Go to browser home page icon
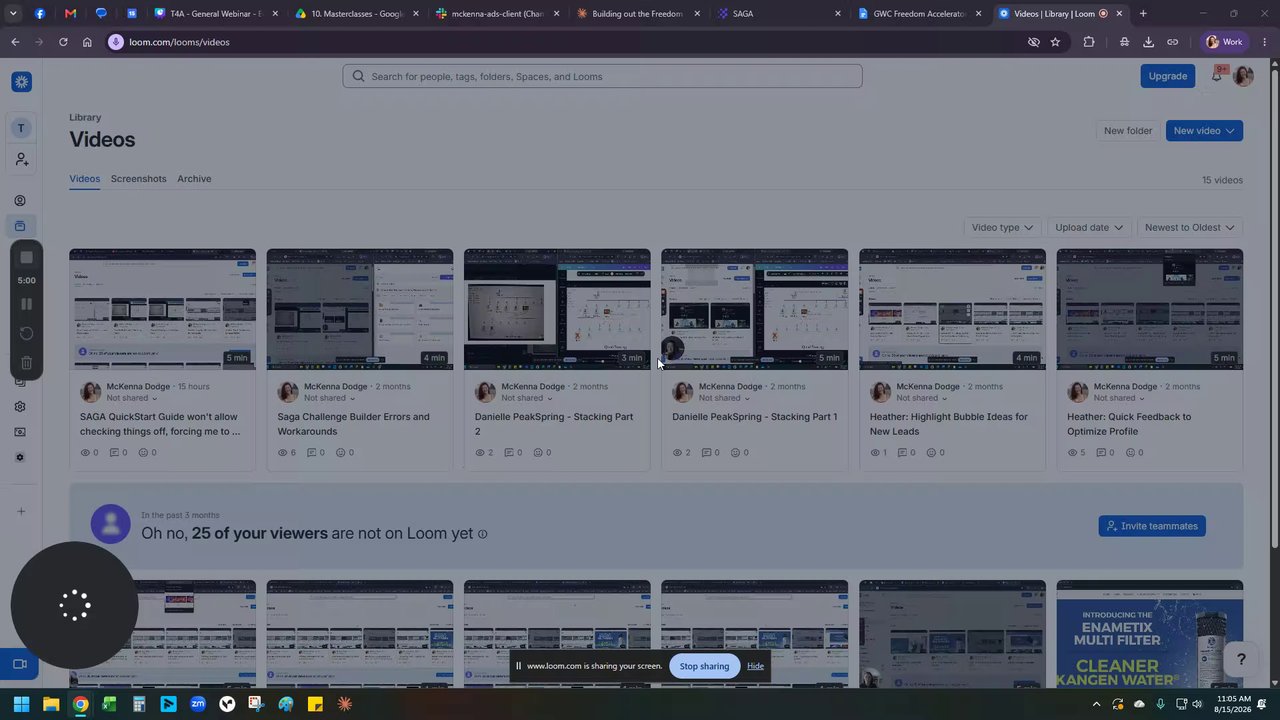This screenshot has height=720, width=1280. tap(87, 42)
